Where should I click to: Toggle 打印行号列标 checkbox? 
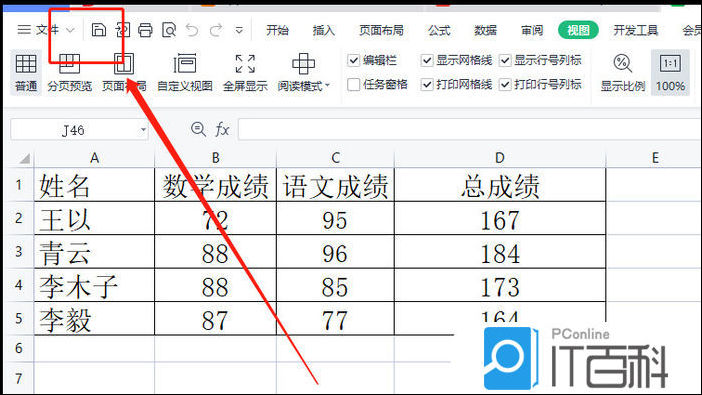pos(505,84)
